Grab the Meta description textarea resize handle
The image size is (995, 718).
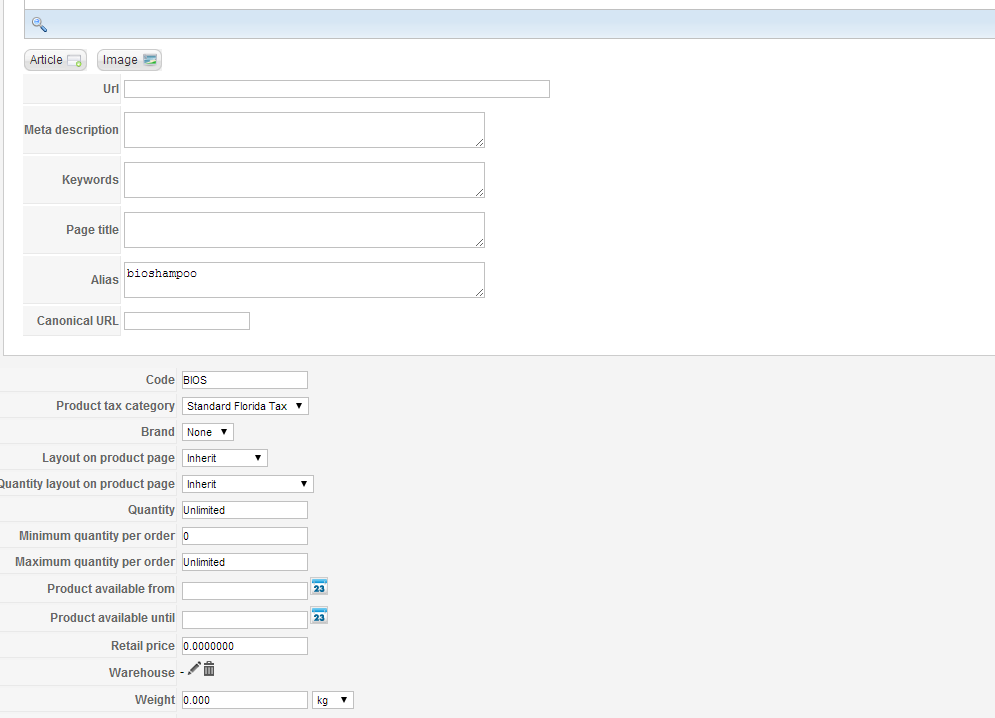pyautogui.click(x=480, y=143)
